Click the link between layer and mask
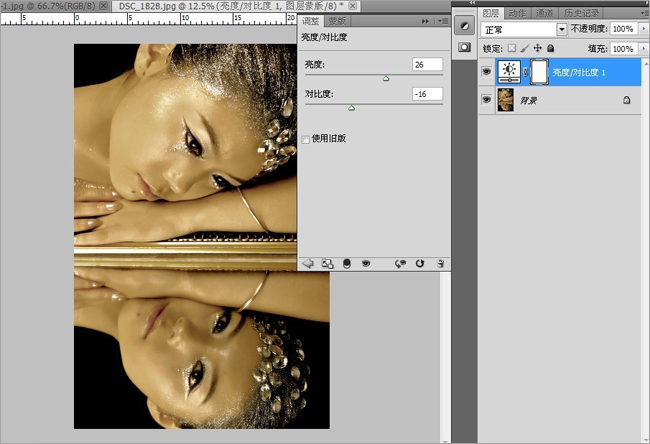Viewport: 650px width, 444px height. point(525,72)
